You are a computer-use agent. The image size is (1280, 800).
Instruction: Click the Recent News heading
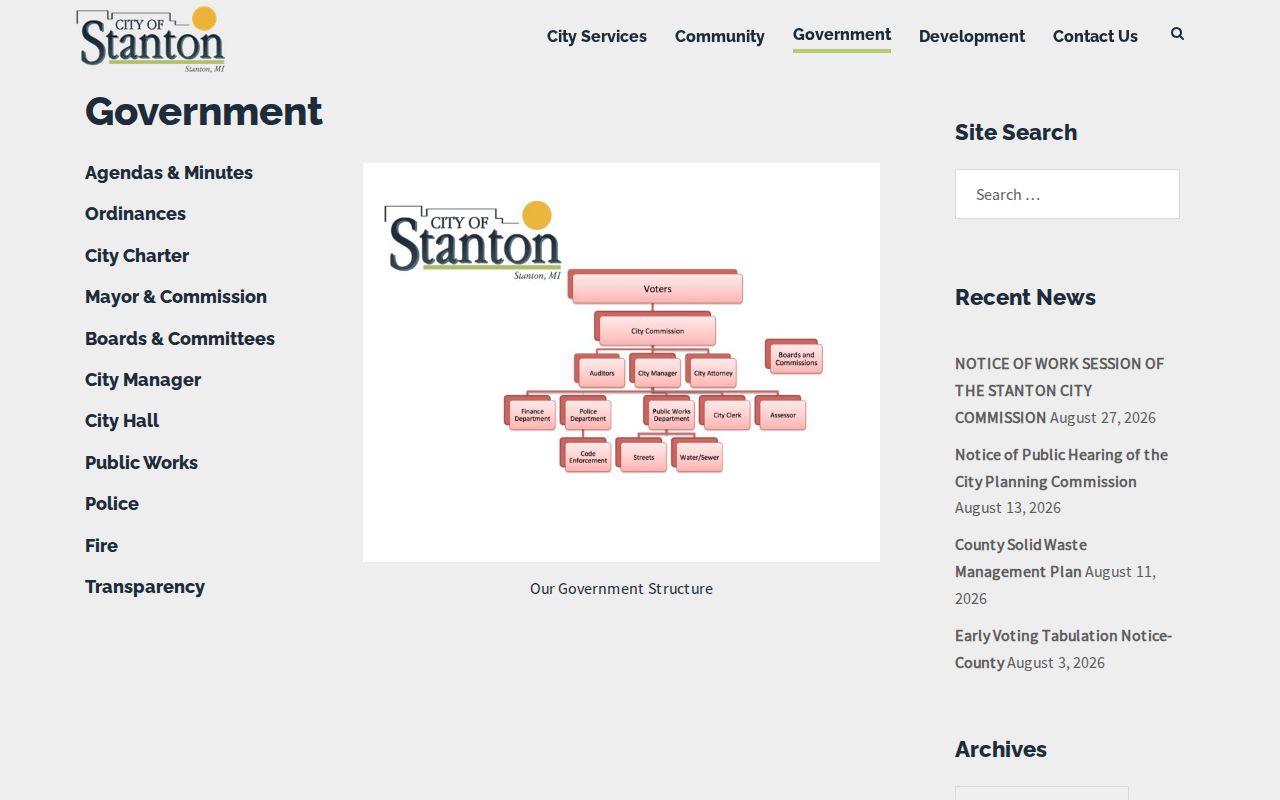tap(1025, 297)
